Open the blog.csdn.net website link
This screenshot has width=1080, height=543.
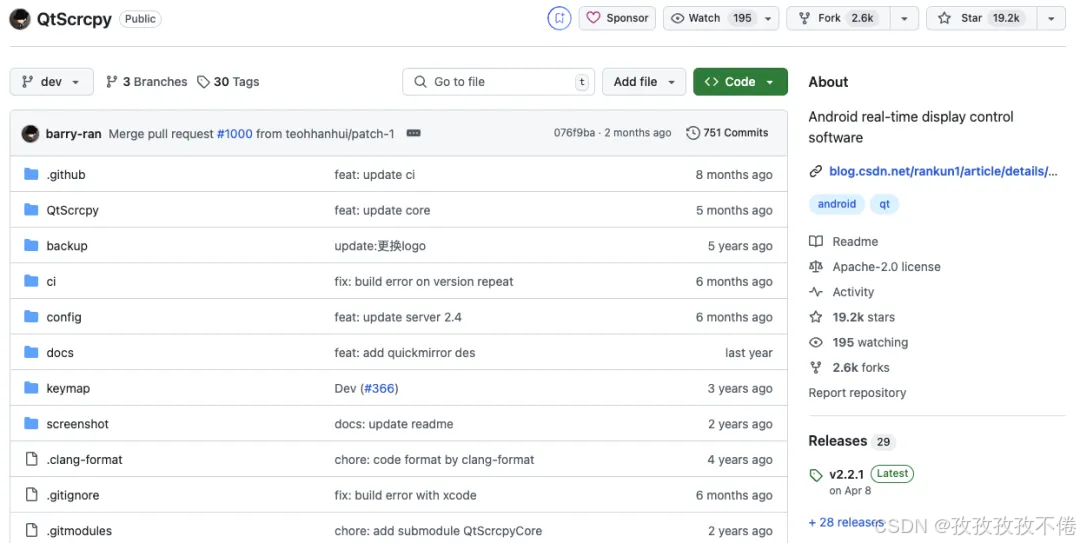[x=943, y=171]
